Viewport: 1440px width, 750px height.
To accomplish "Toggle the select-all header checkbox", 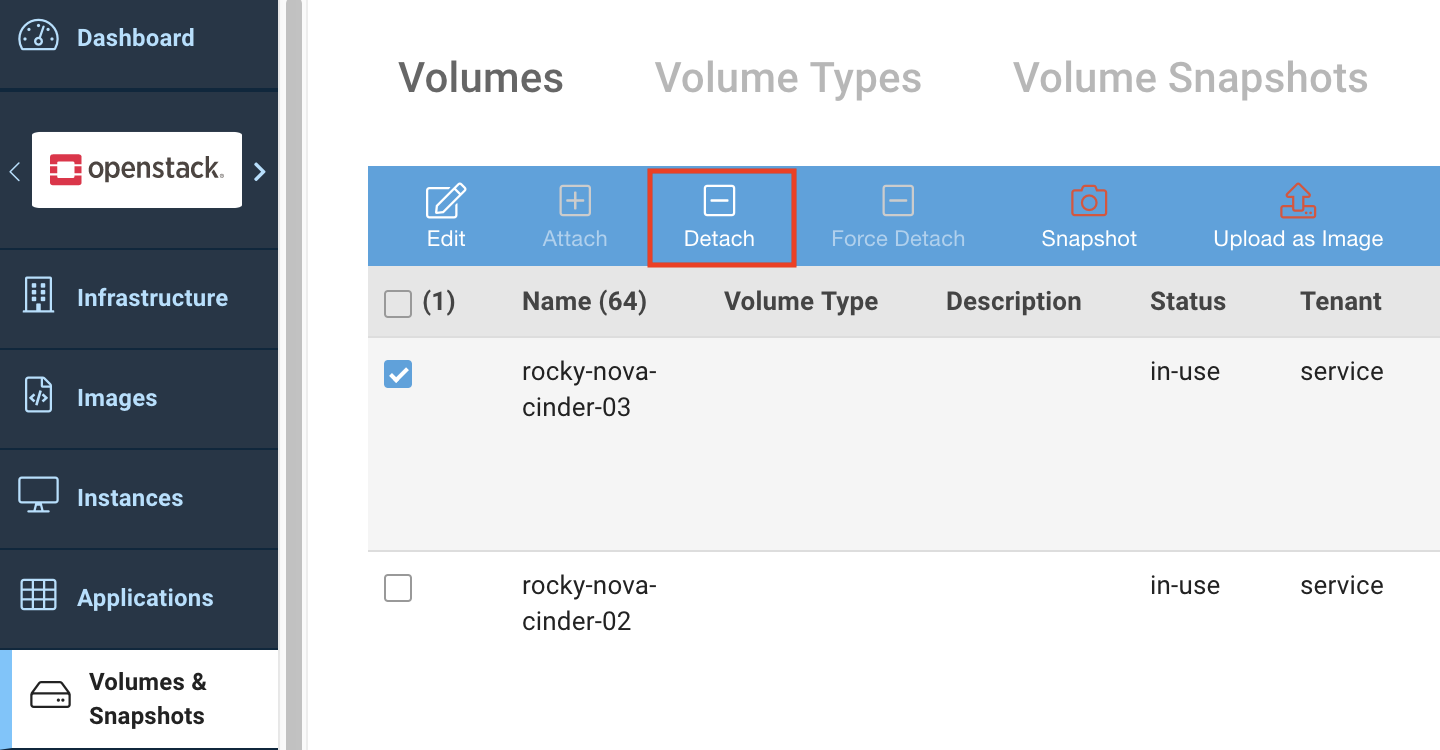I will pos(398,304).
